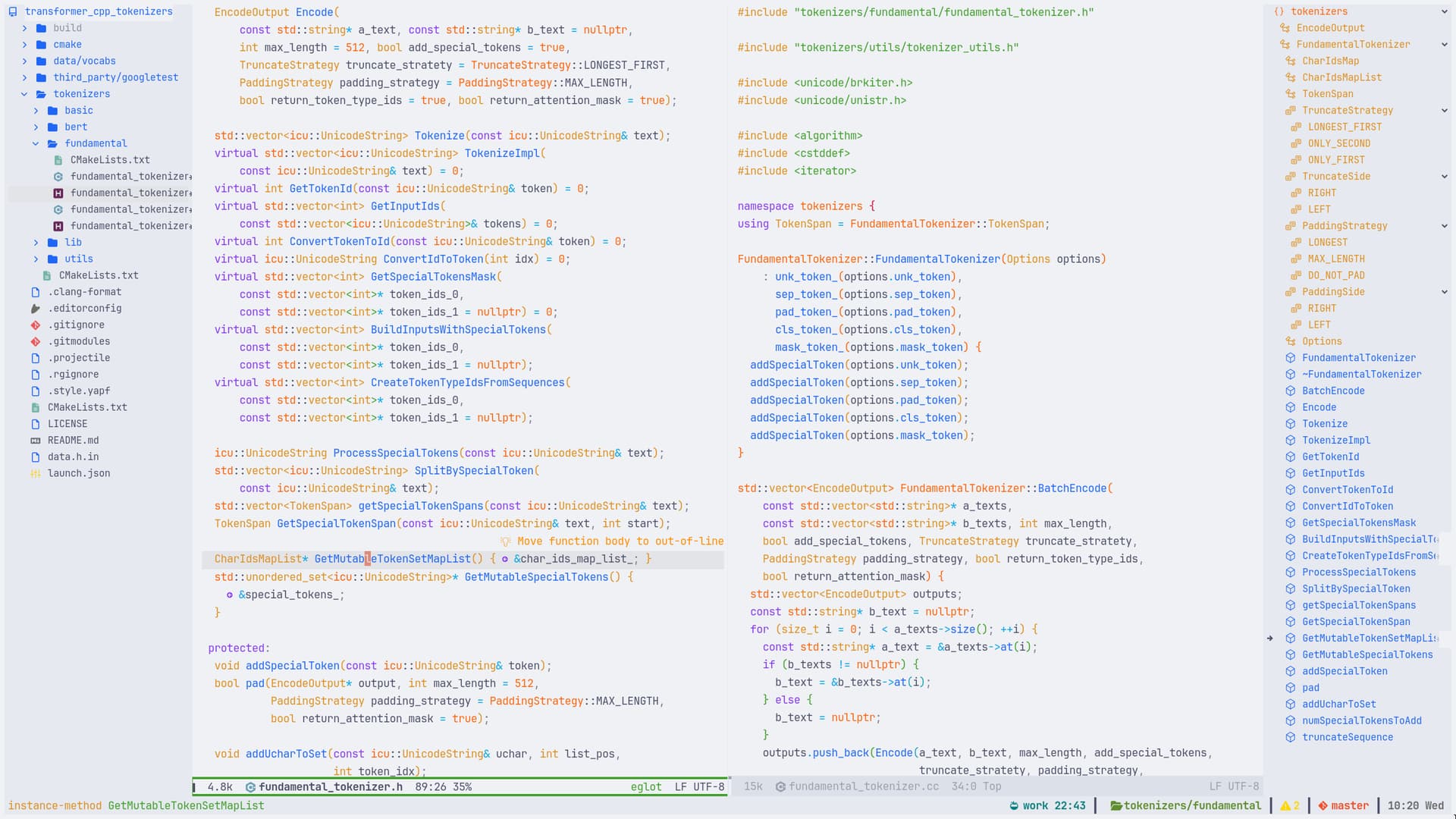Expand the utils folder in tree

pos(36,259)
